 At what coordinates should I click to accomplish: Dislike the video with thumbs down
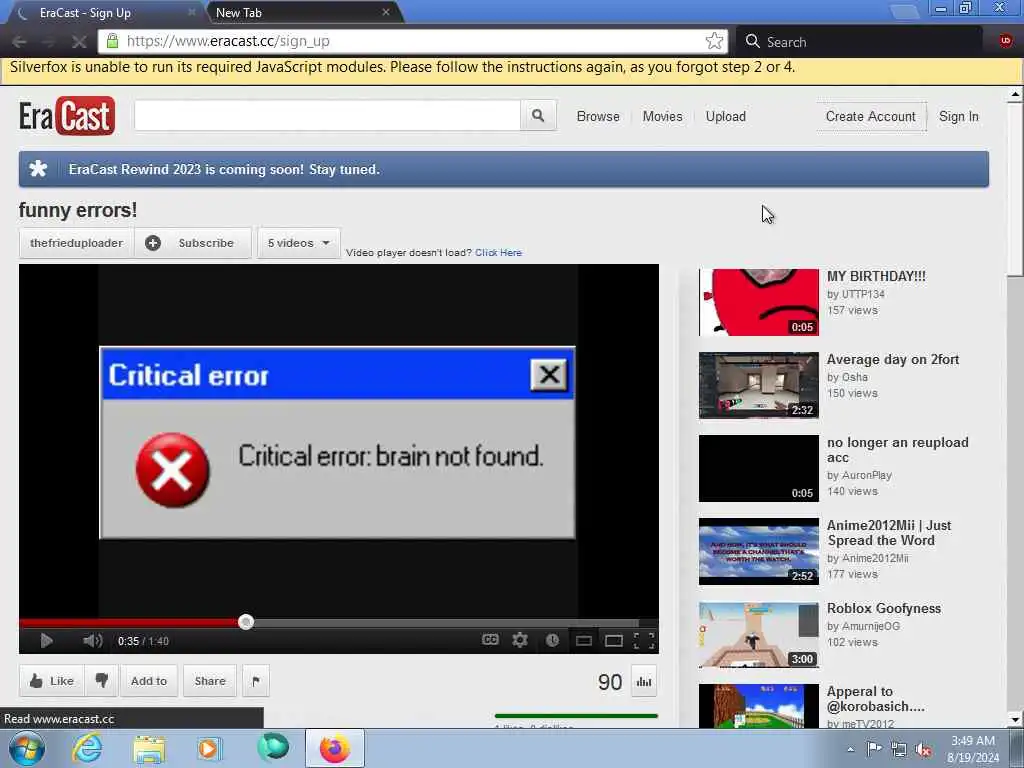[x=102, y=681]
